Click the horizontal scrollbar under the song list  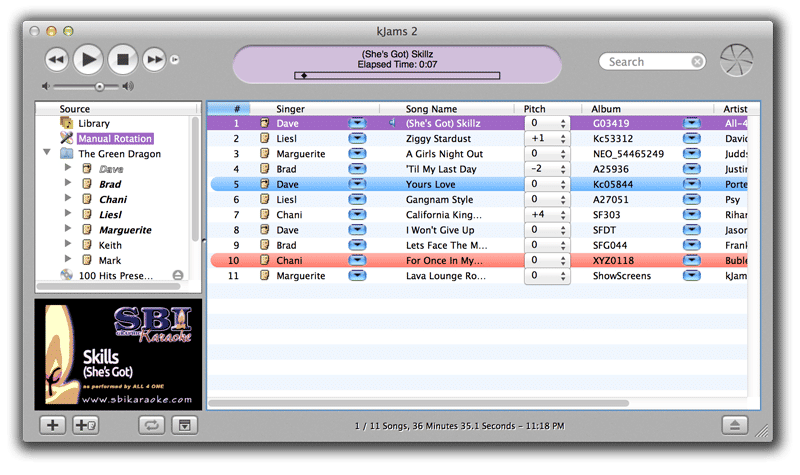point(418,404)
